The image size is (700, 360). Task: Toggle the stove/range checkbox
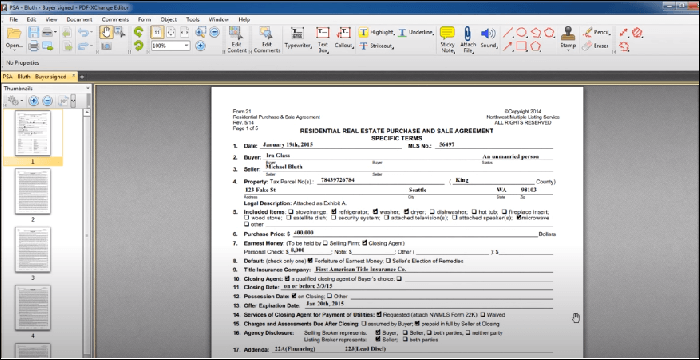tap(291, 212)
